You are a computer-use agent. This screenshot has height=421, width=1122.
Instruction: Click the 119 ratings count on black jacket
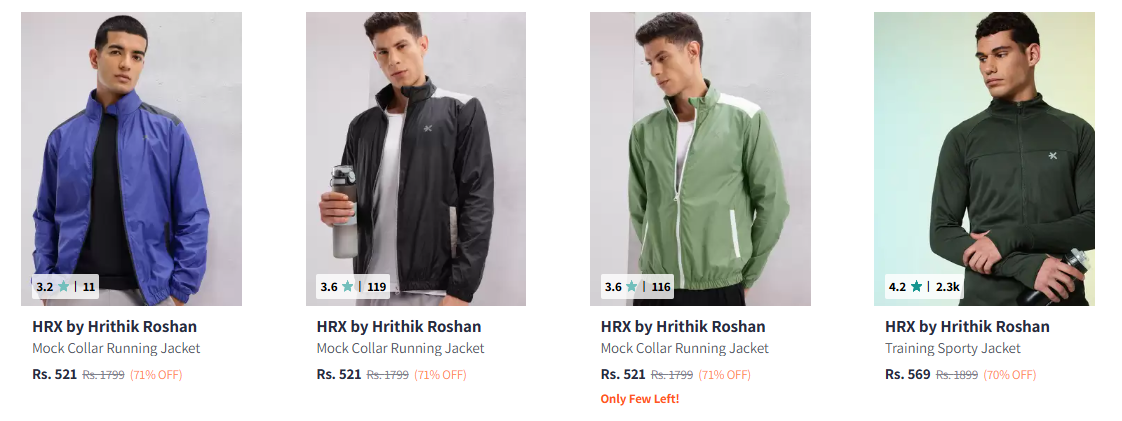(x=377, y=287)
